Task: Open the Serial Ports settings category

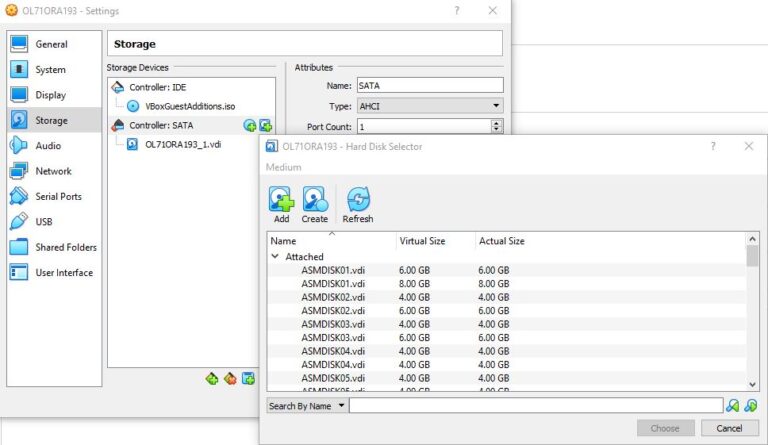Action: [x=54, y=196]
